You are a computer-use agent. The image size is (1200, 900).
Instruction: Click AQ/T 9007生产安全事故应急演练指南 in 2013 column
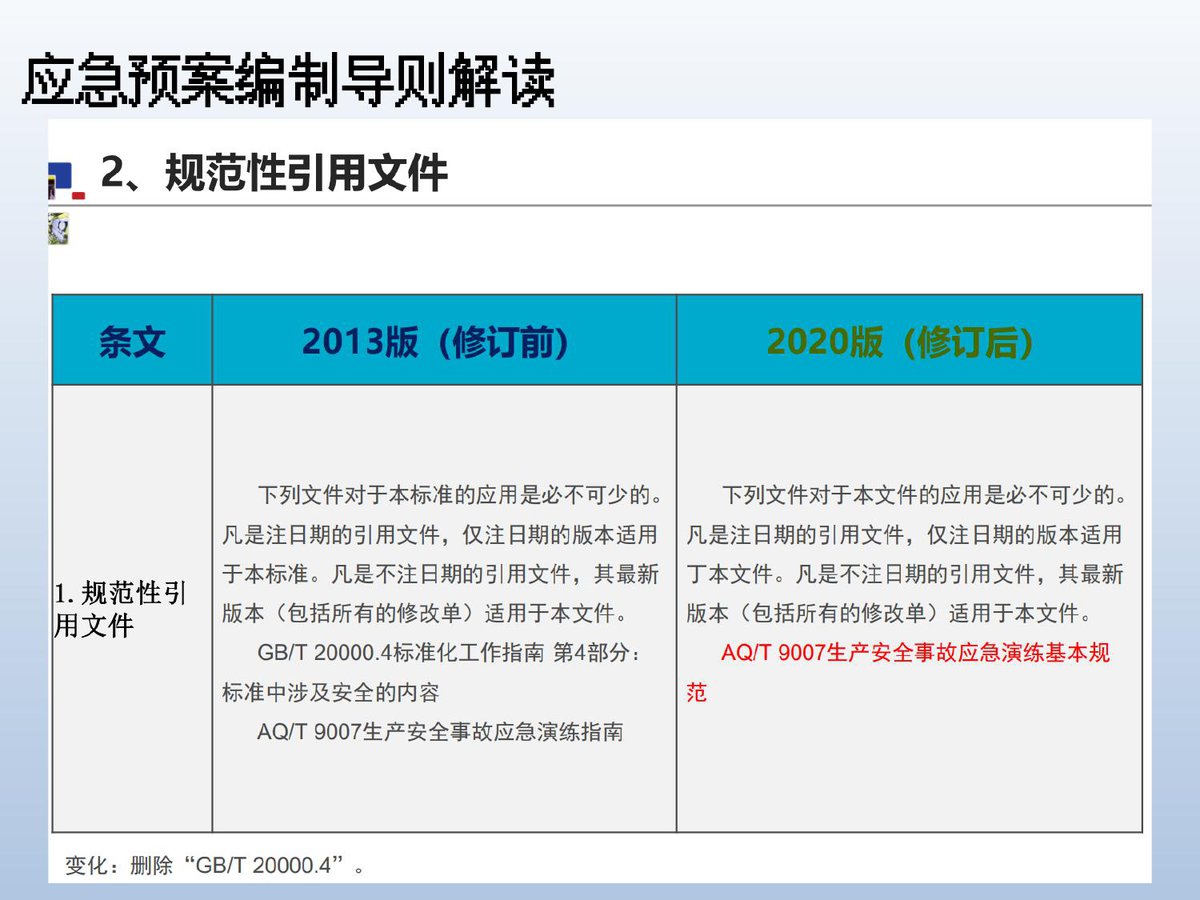pyautogui.click(x=440, y=732)
